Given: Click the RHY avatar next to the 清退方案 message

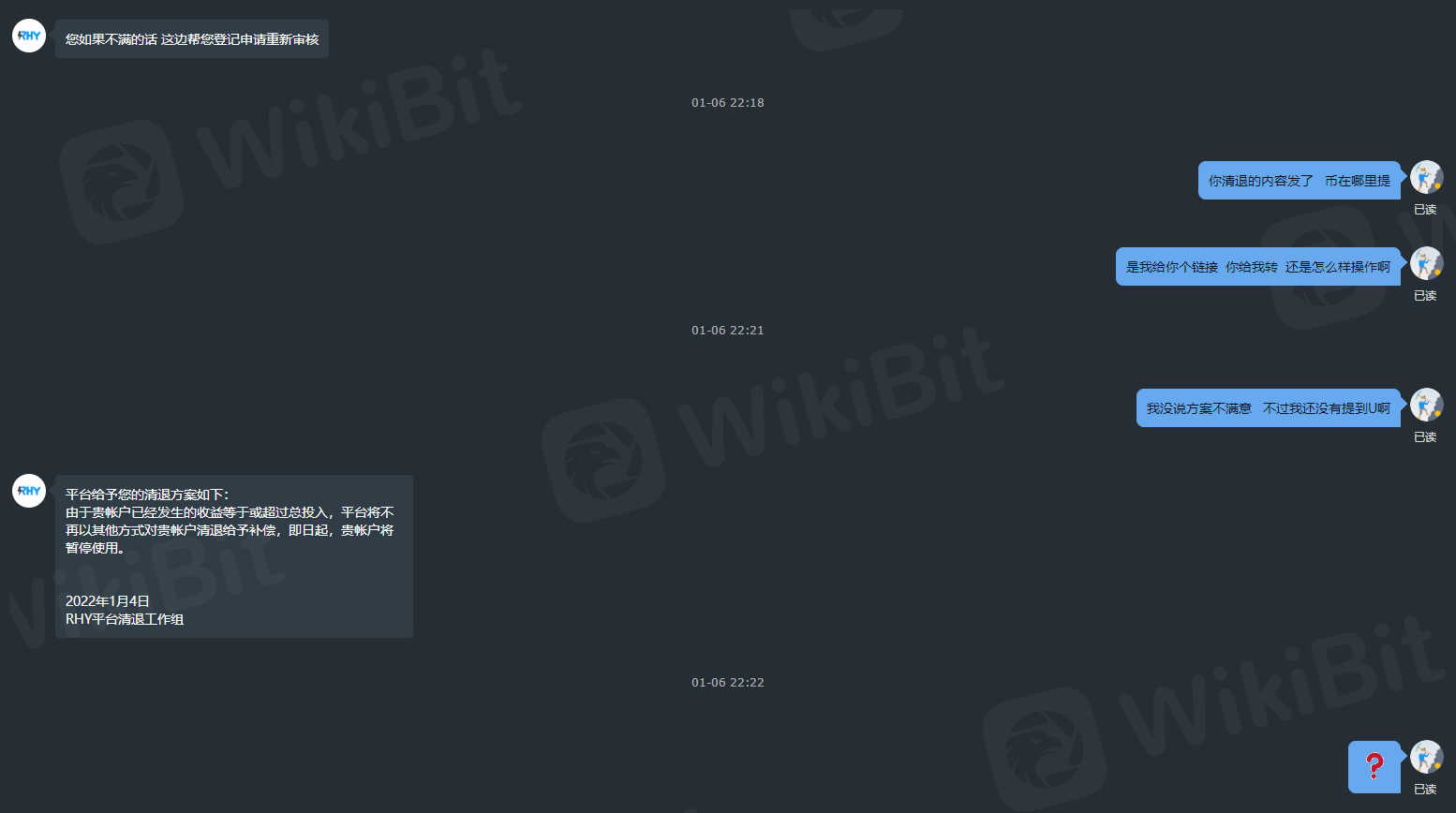Looking at the screenshot, I should [x=29, y=491].
